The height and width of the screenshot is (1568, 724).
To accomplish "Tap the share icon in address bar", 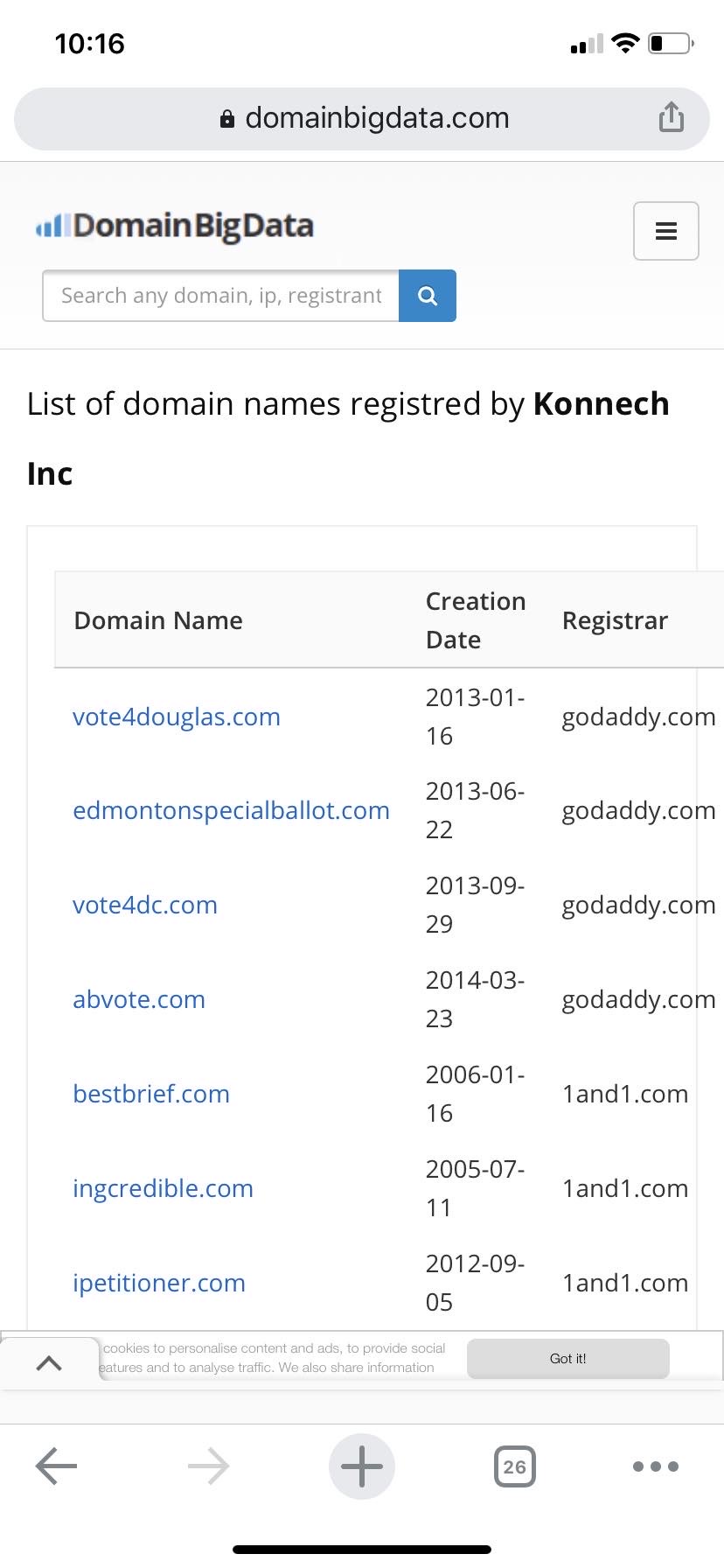I will (671, 117).
